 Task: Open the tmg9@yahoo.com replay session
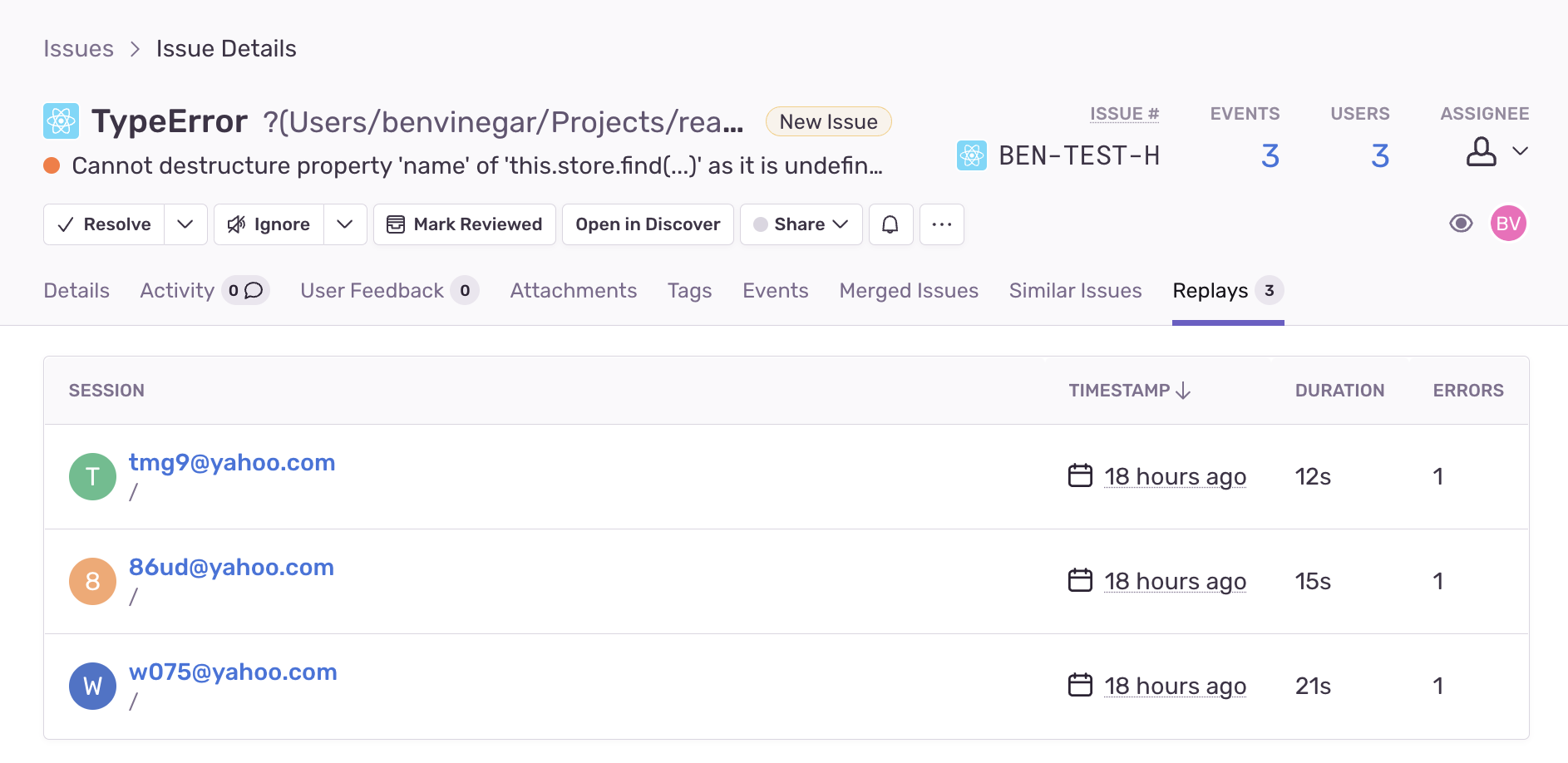point(232,462)
